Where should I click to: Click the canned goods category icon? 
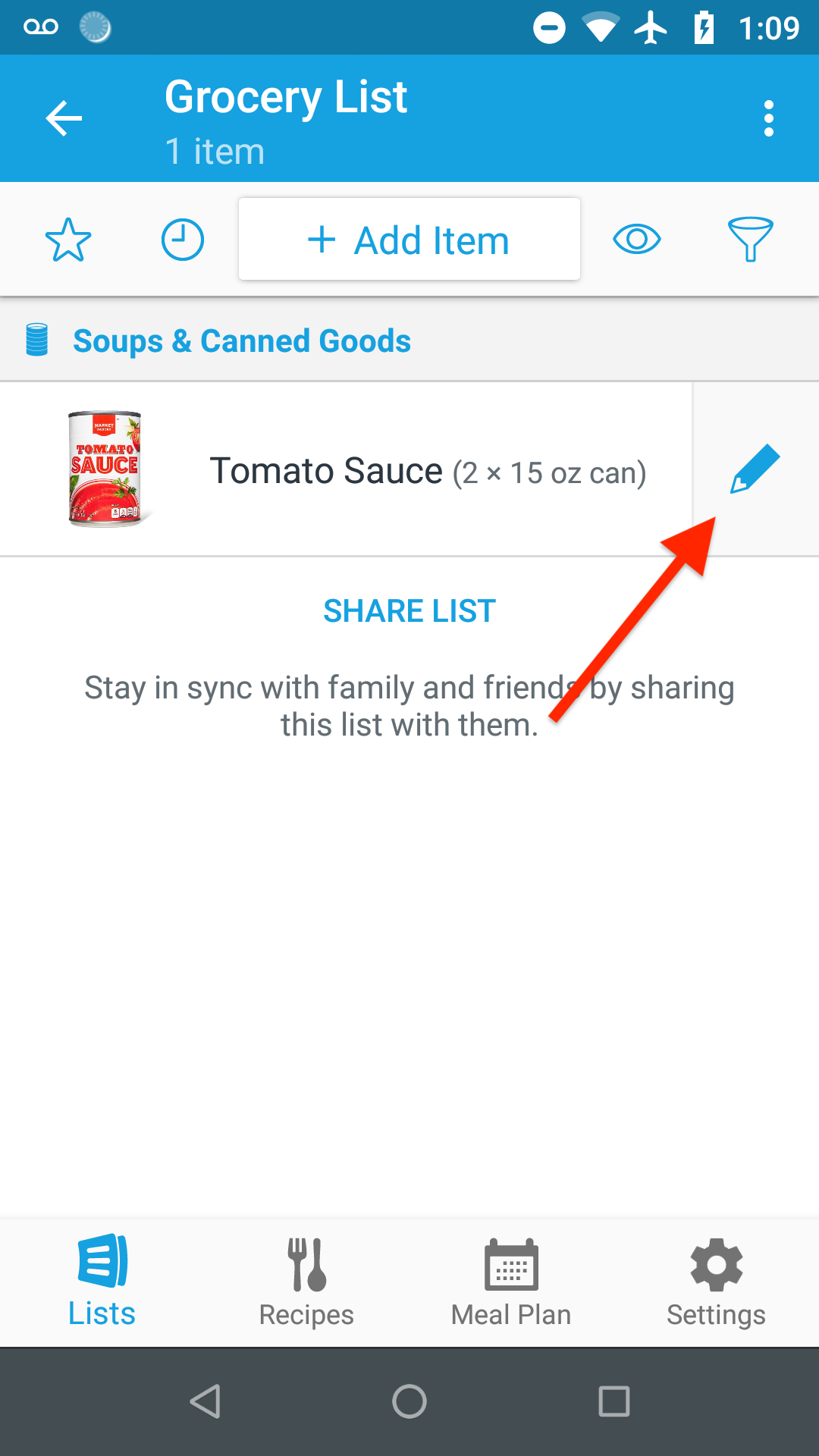[x=37, y=340]
